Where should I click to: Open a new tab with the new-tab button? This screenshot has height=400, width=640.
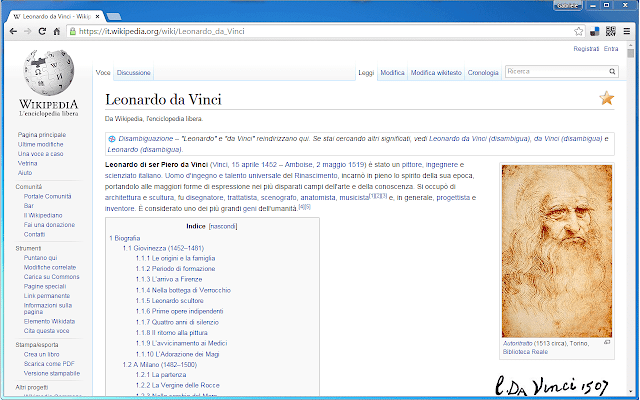tap(113, 17)
